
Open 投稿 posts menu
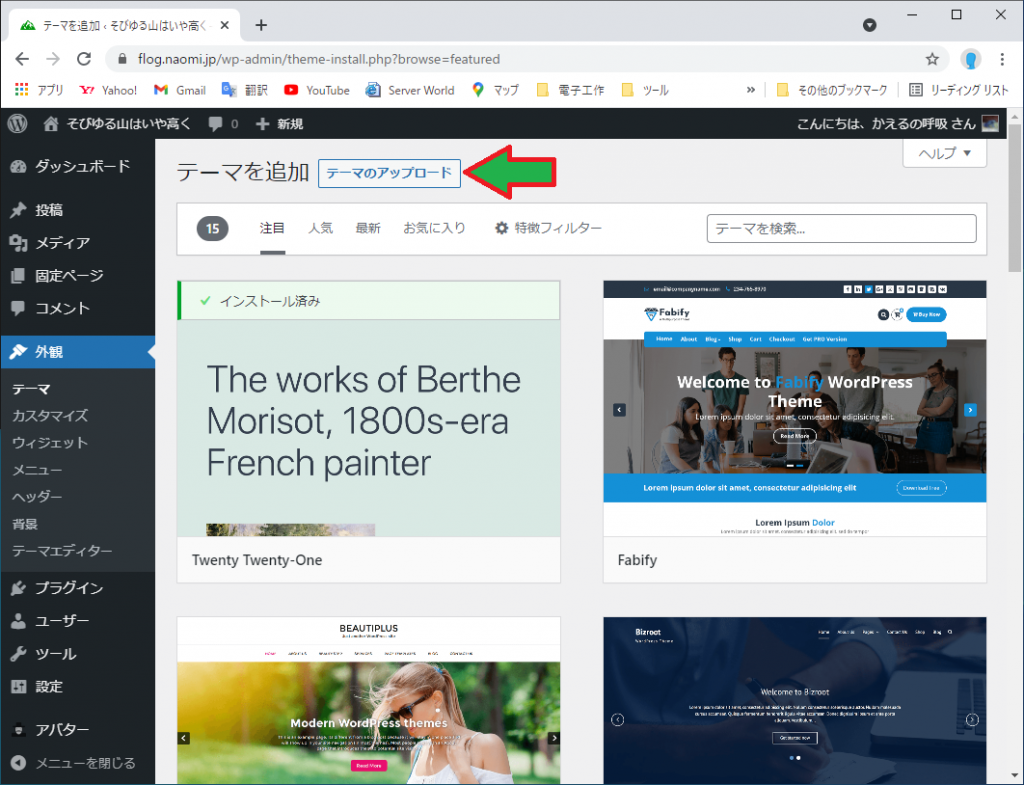78,210
